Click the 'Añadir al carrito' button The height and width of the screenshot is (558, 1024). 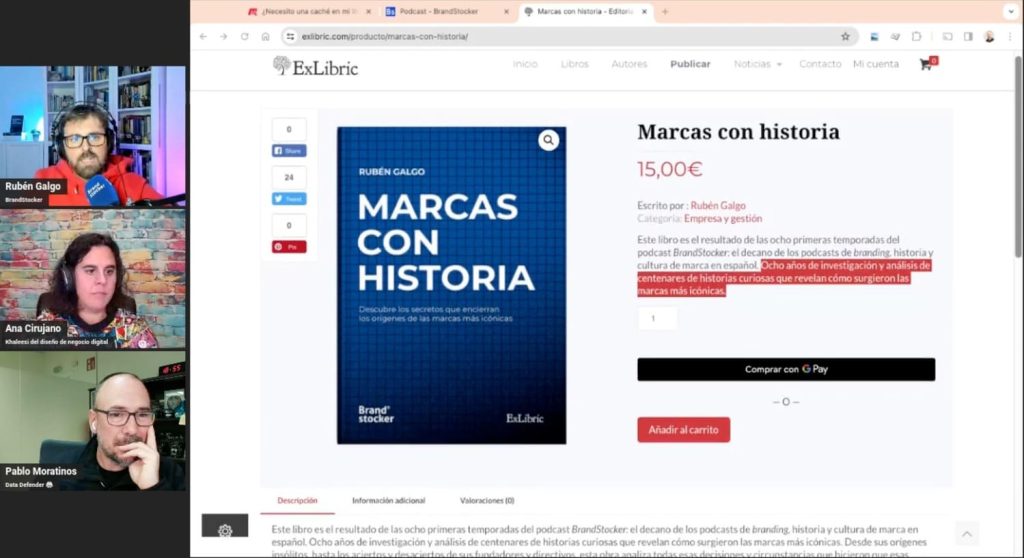pos(683,430)
